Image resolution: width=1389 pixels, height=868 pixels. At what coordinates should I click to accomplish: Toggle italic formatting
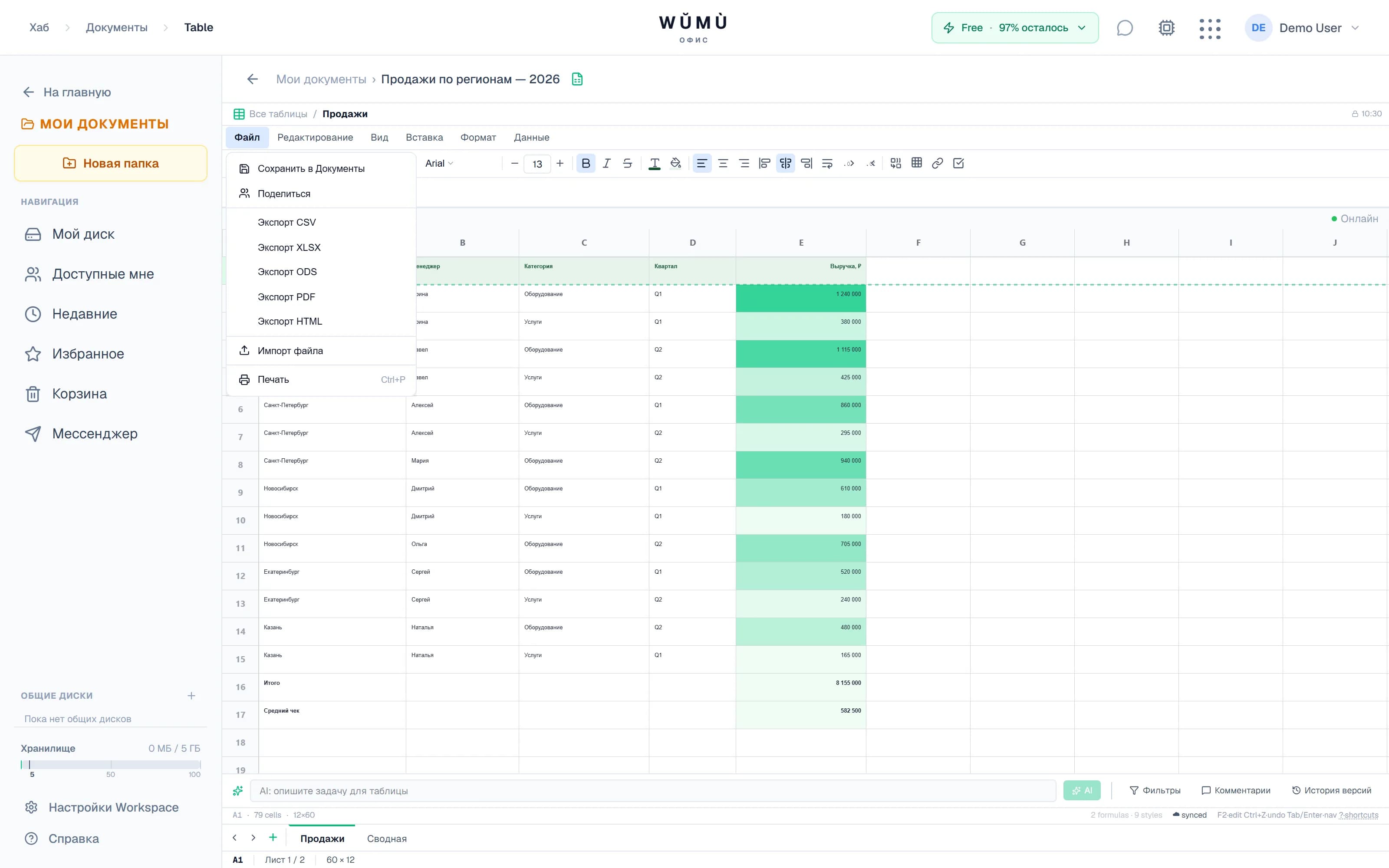click(x=607, y=164)
